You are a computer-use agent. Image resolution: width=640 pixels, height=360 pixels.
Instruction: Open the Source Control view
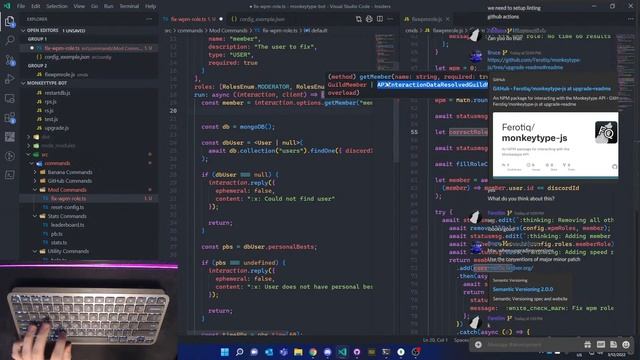10,60
